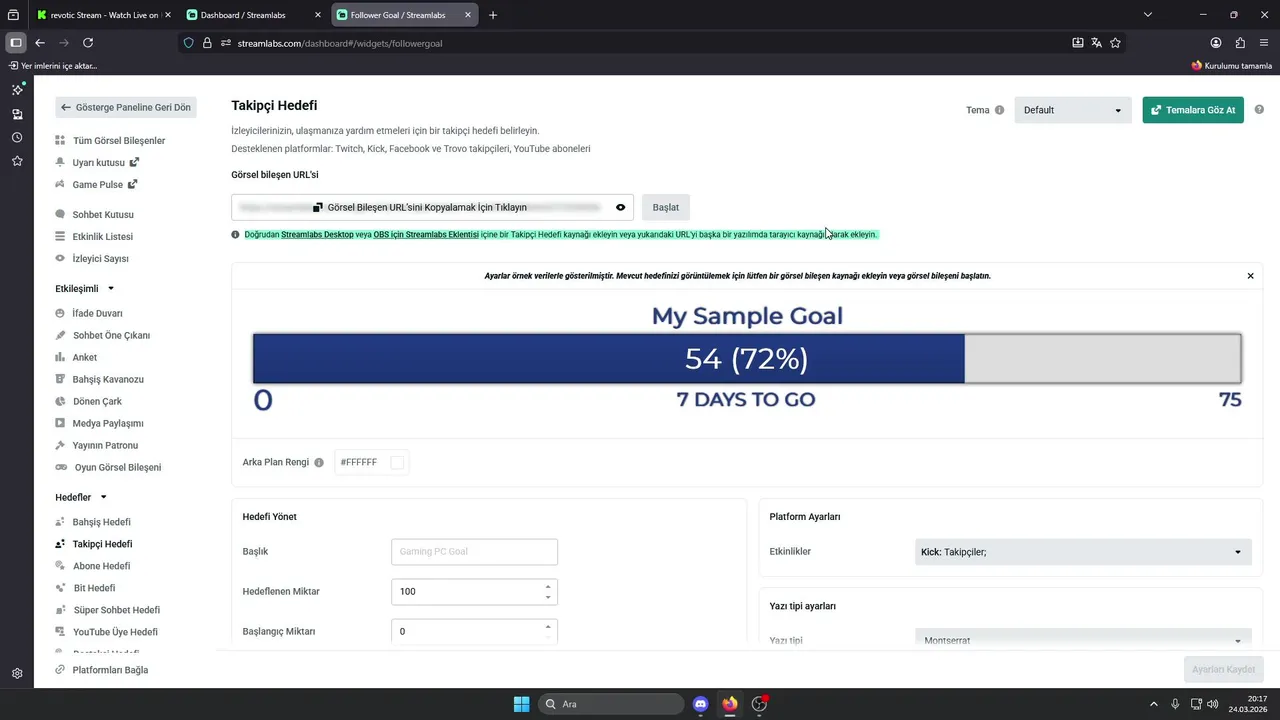Click the Sohbet Kutusu chat icon
This screenshot has height=720, width=1280.
coord(60,215)
